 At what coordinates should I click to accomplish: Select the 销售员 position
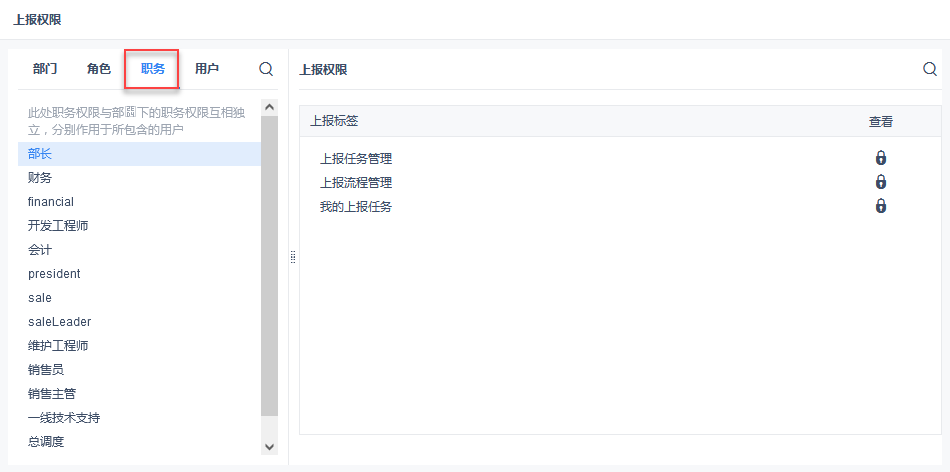139,370
